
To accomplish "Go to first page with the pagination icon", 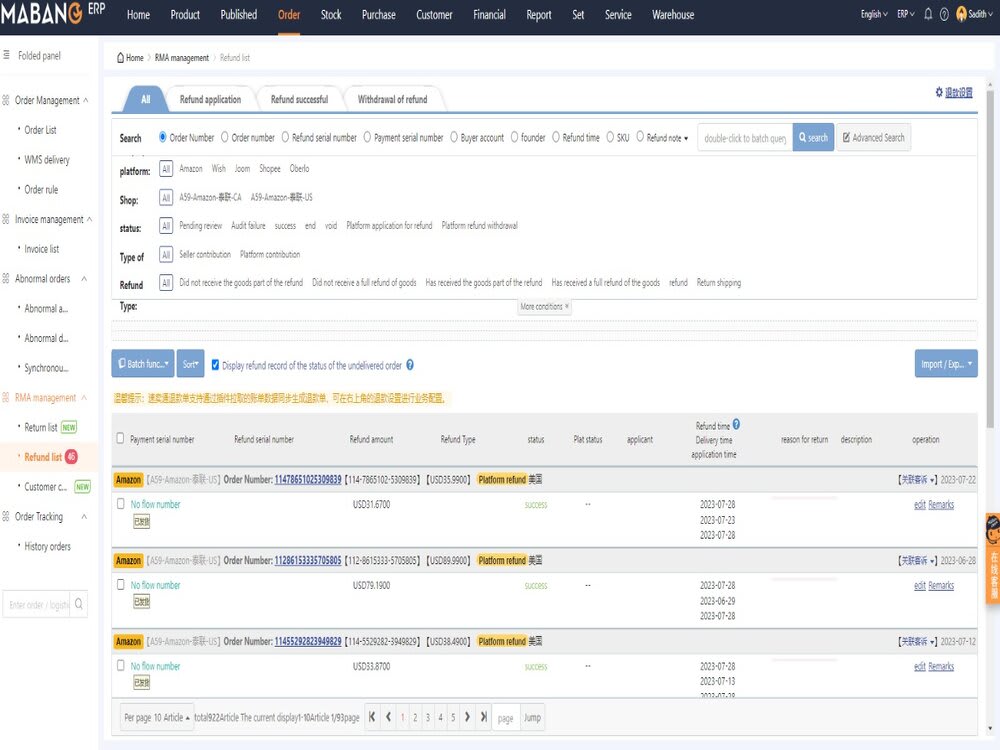I will click(372, 717).
